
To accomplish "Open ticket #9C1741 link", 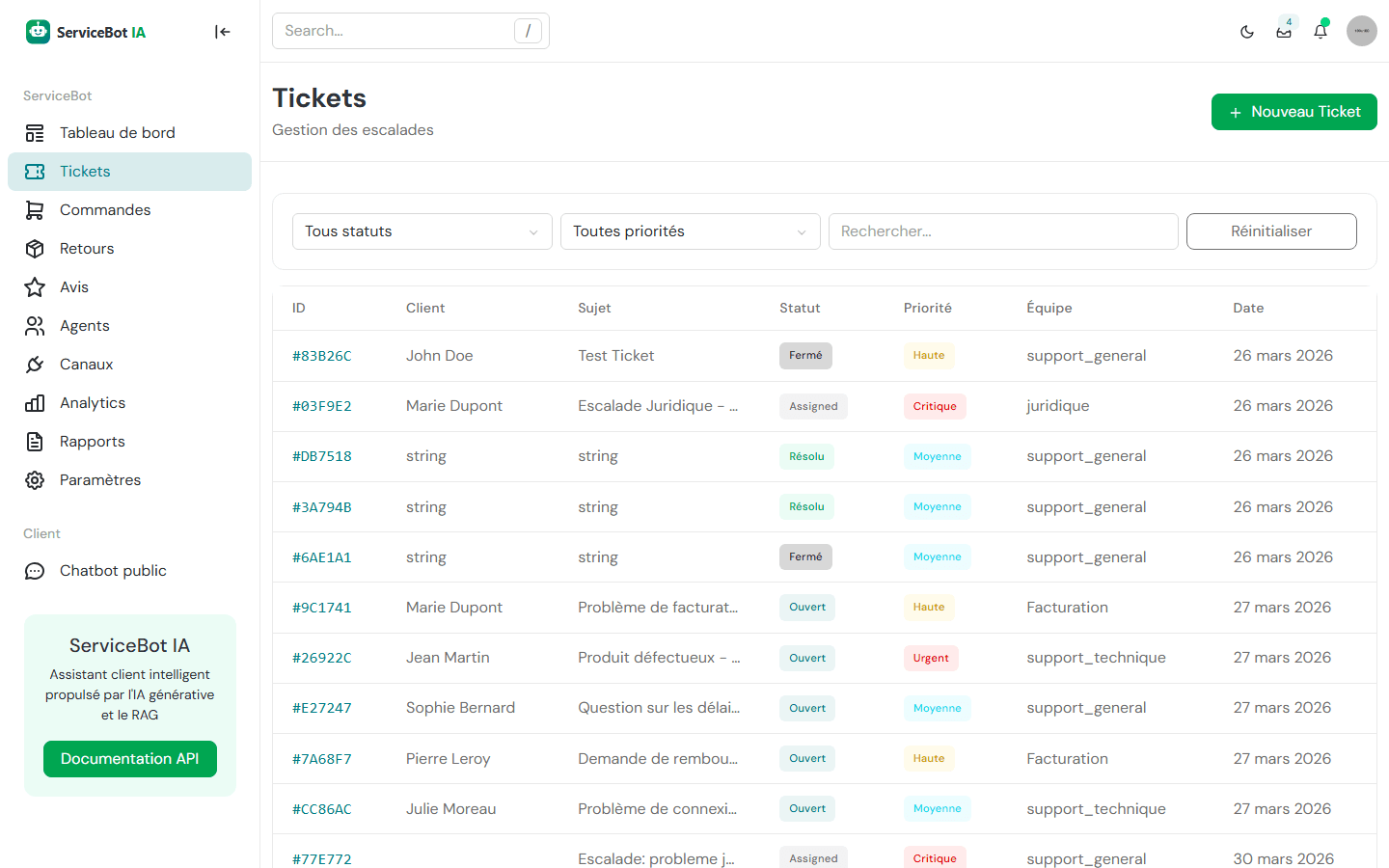I will (322, 608).
